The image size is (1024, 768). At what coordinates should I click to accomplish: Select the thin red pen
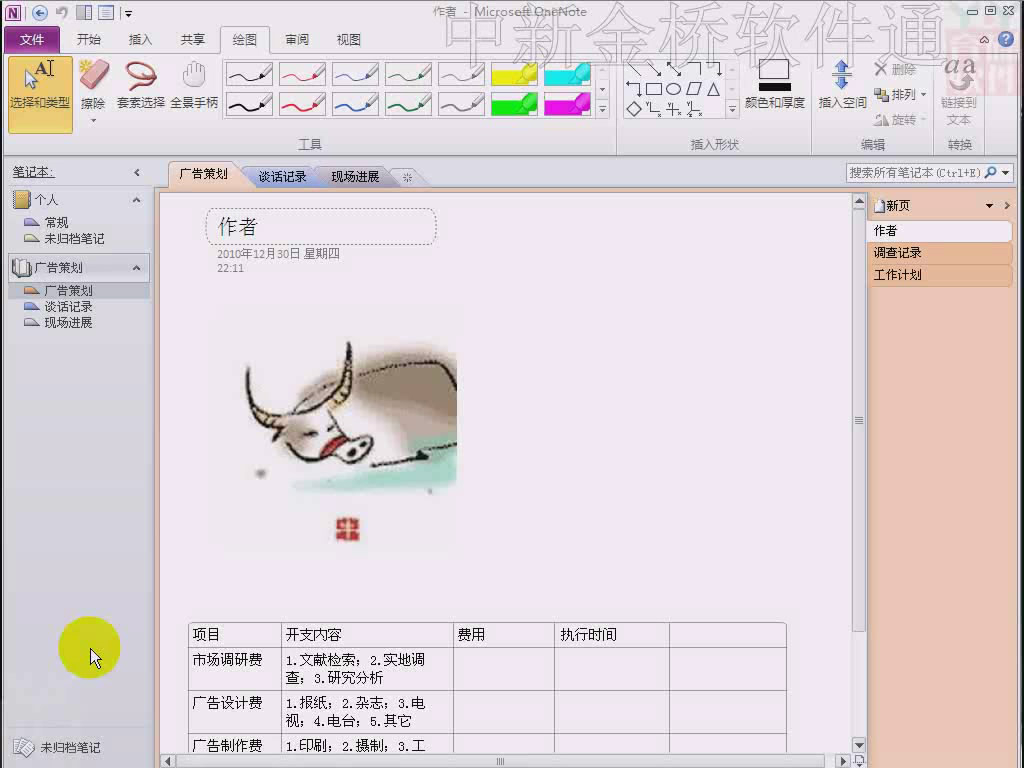click(x=302, y=74)
